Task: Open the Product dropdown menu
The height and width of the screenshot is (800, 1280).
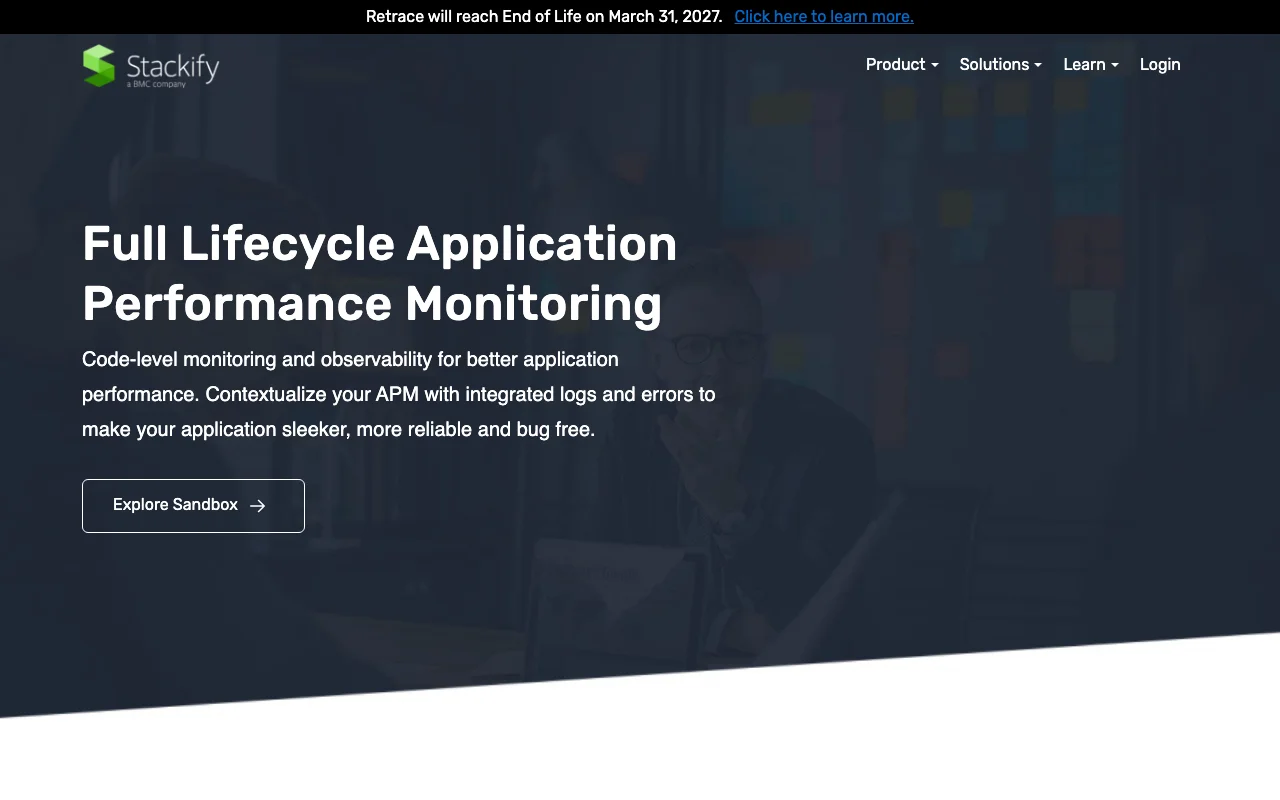Action: click(902, 64)
